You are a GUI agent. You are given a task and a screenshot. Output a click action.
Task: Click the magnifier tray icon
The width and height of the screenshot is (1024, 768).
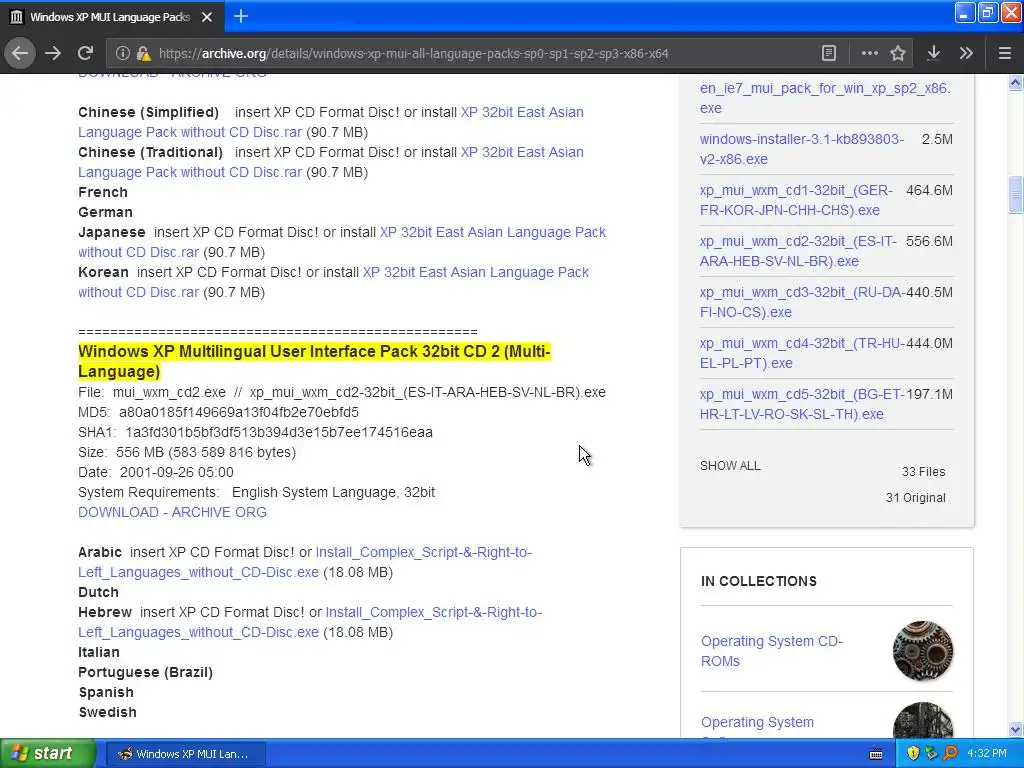pyautogui.click(x=950, y=753)
